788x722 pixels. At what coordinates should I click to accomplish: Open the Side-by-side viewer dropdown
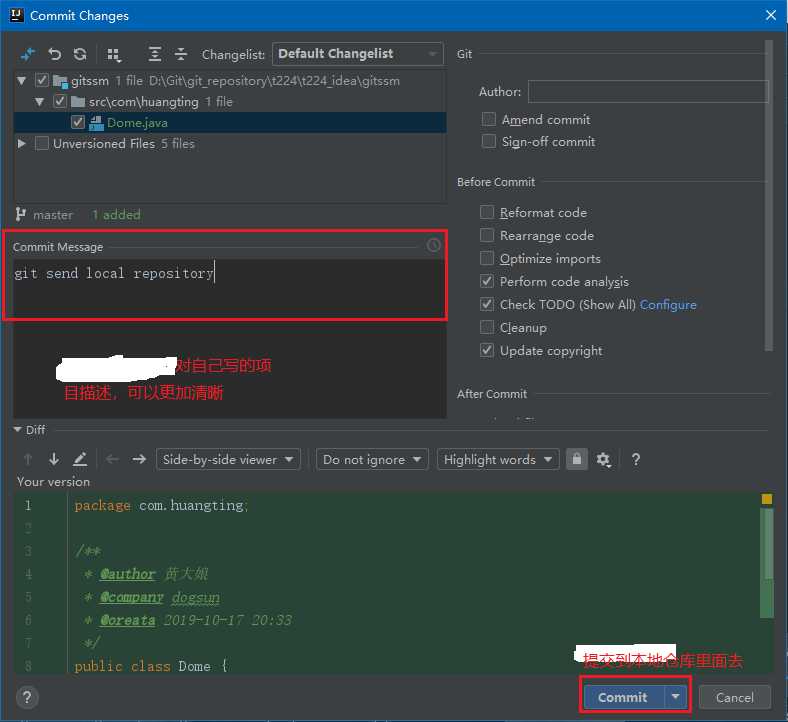(x=228, y=459)
